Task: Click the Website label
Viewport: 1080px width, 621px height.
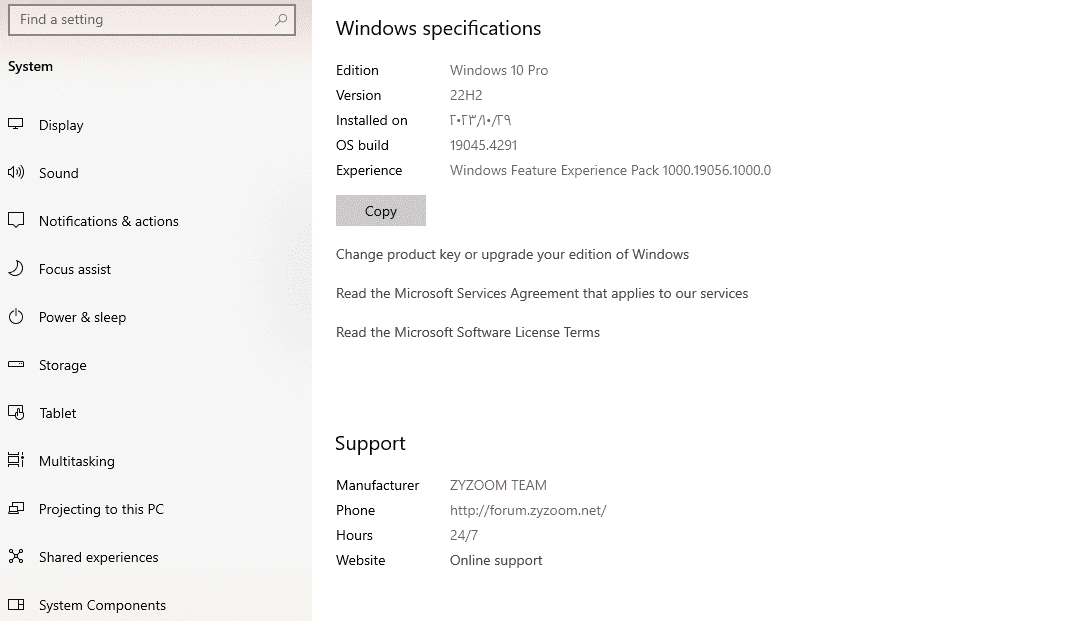Action: [361, 560]
